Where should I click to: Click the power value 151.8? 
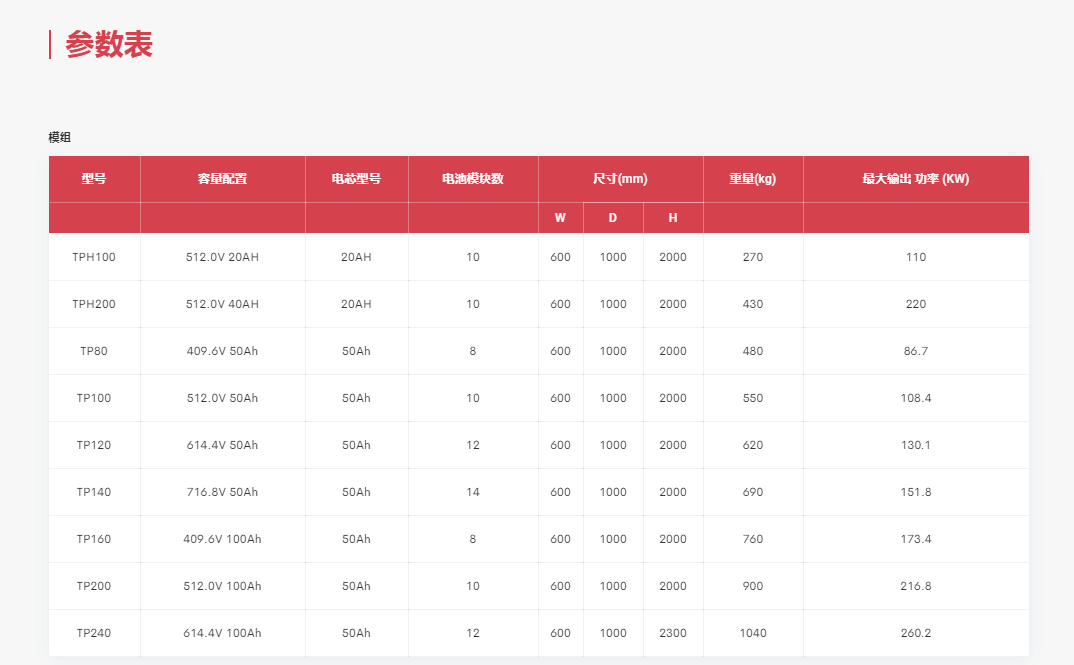click(x=916, y=492)
